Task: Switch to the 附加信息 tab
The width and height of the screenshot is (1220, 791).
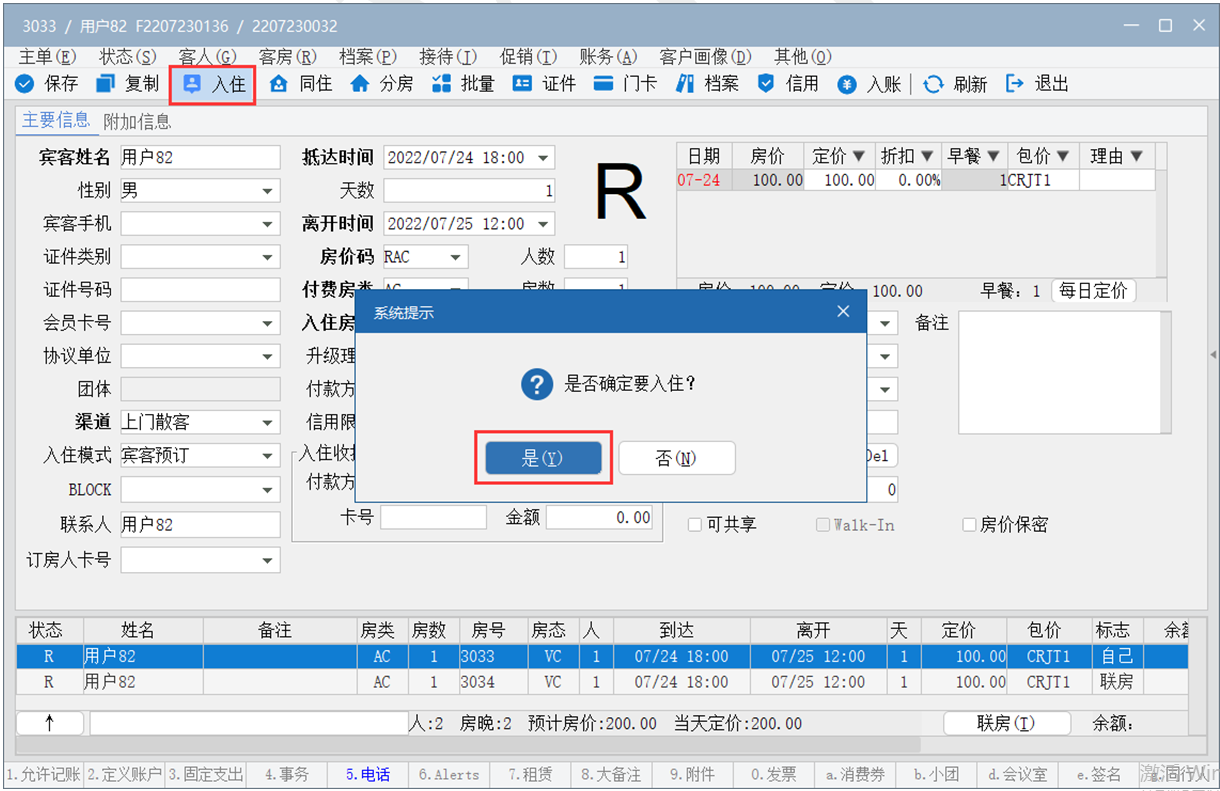Action: 137,122
